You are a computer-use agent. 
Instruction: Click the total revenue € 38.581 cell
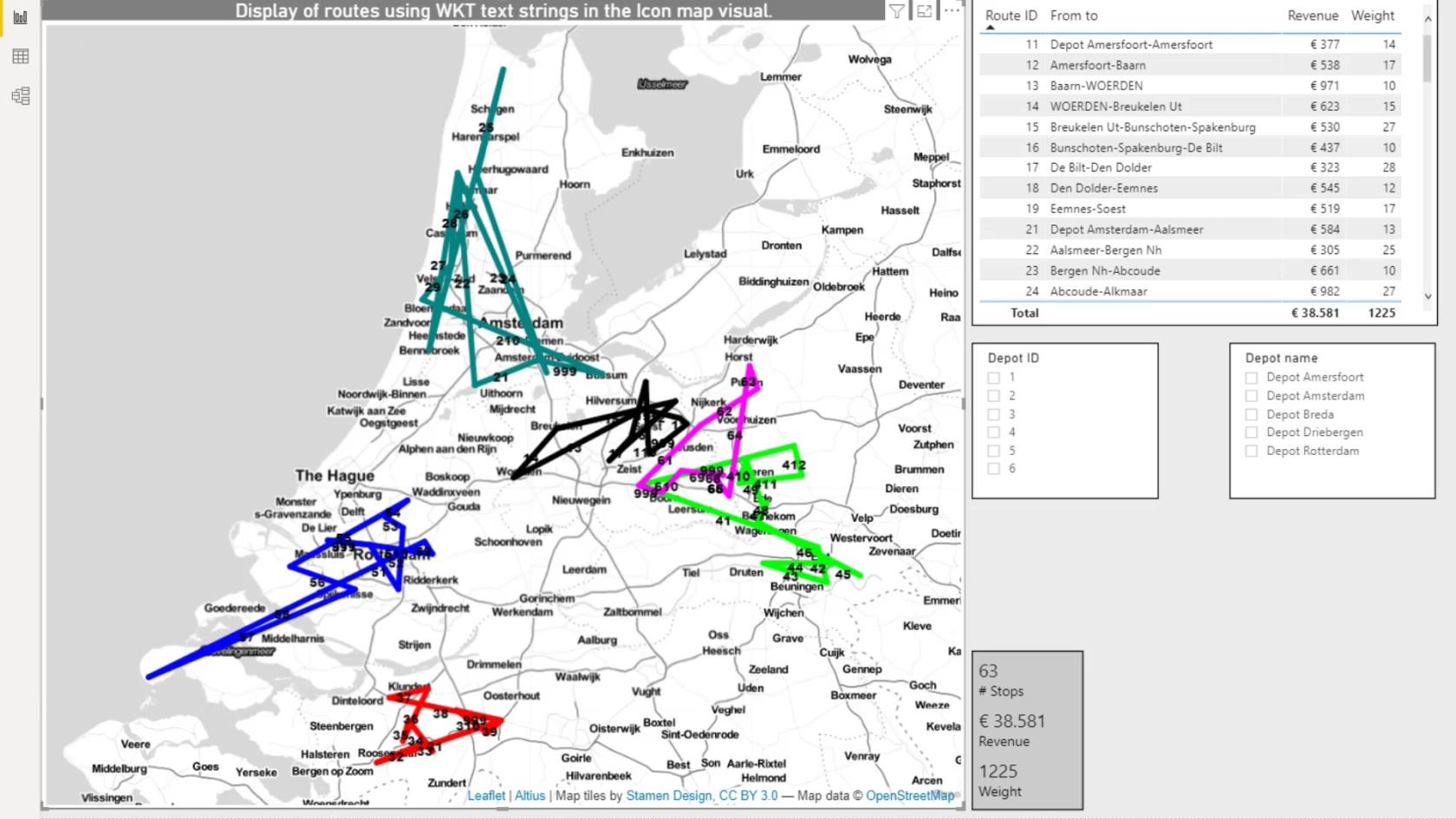[x=1315, y=313]
